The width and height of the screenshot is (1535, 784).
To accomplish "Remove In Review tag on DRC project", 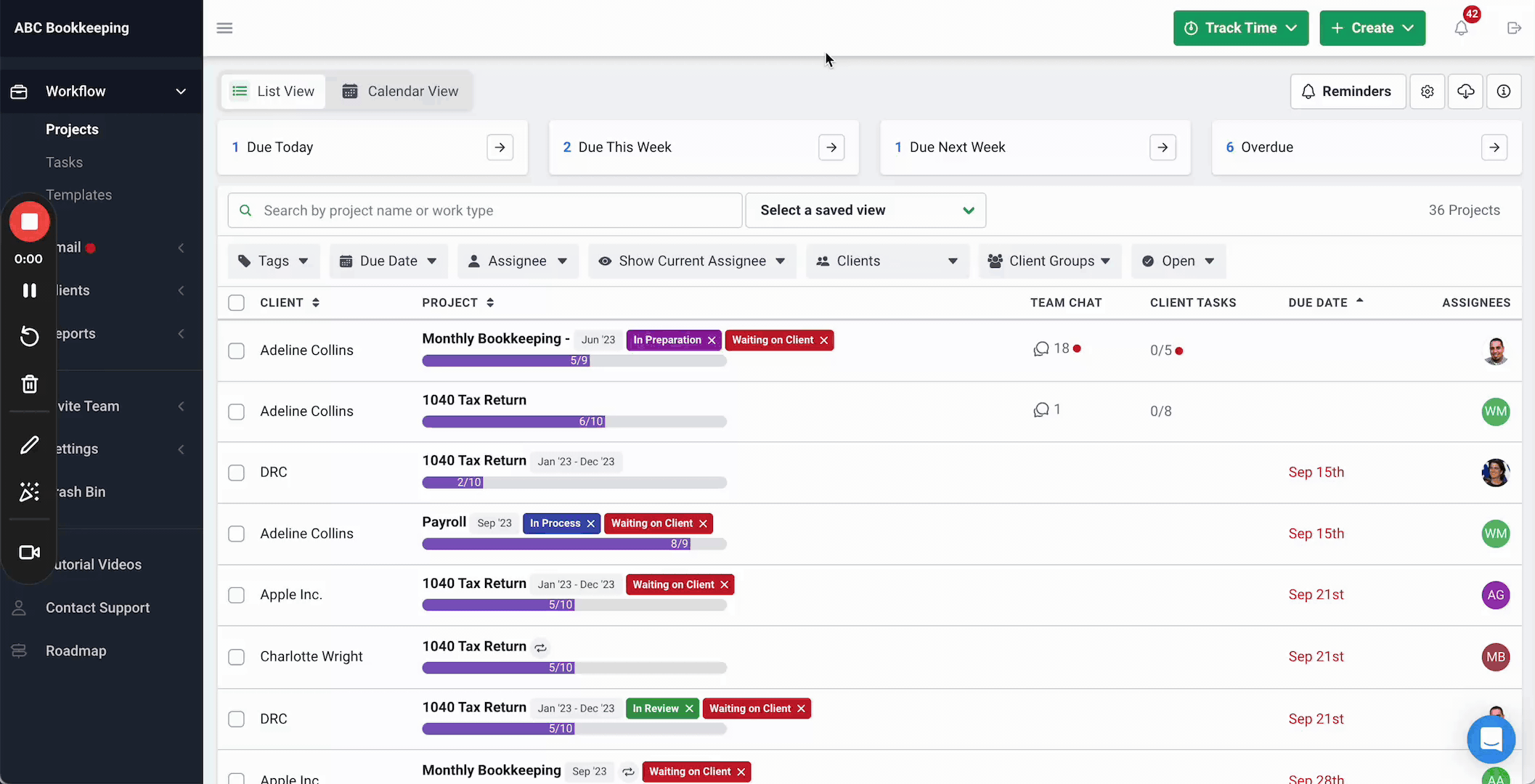I will [x=689, y=709].
